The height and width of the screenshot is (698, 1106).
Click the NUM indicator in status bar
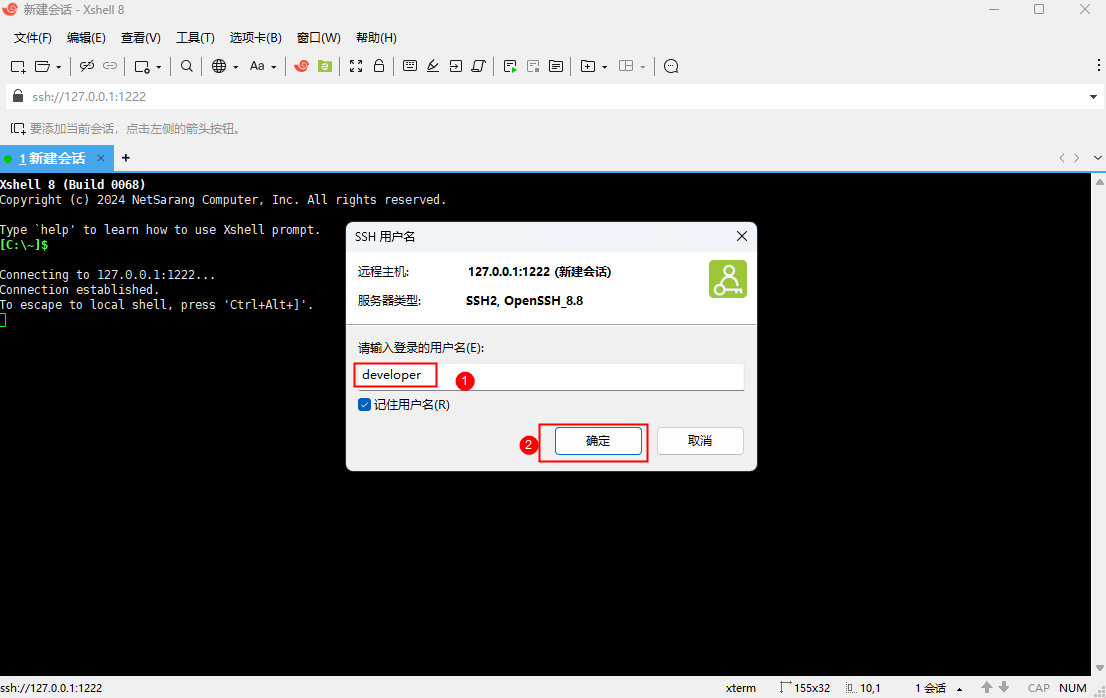click(1073, 688)
